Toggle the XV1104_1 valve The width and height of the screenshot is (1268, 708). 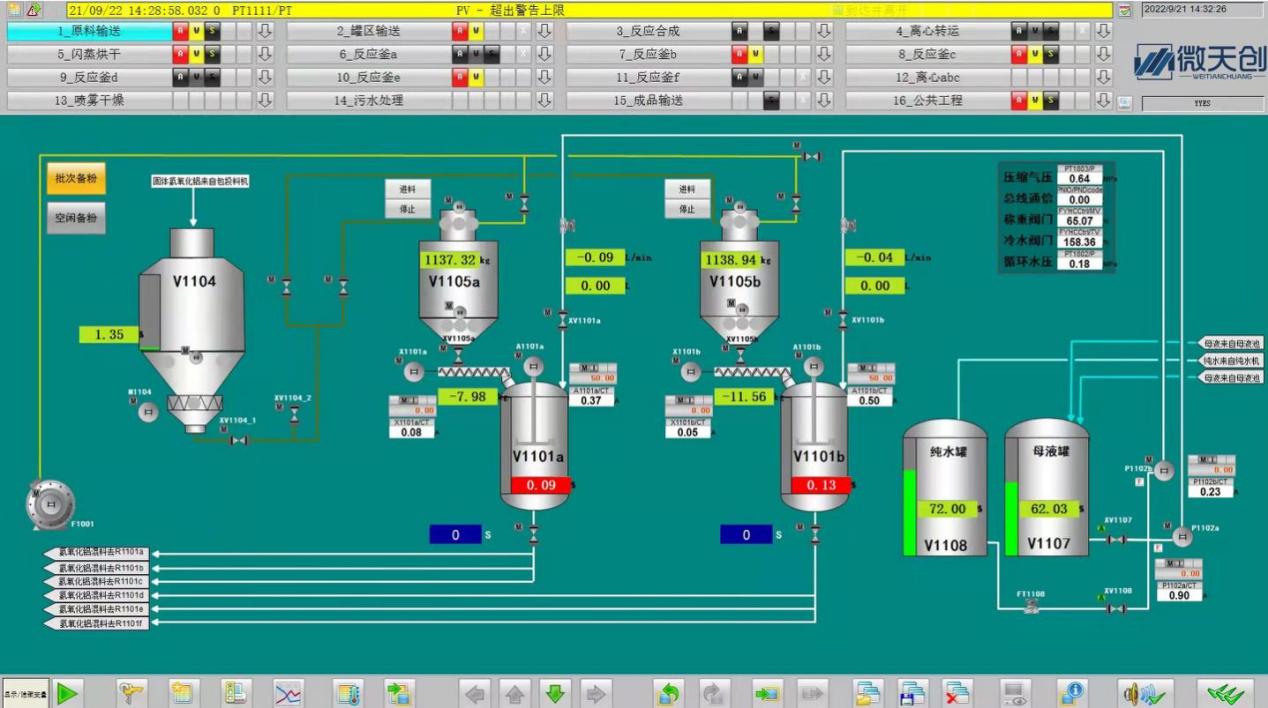point(238,440)
